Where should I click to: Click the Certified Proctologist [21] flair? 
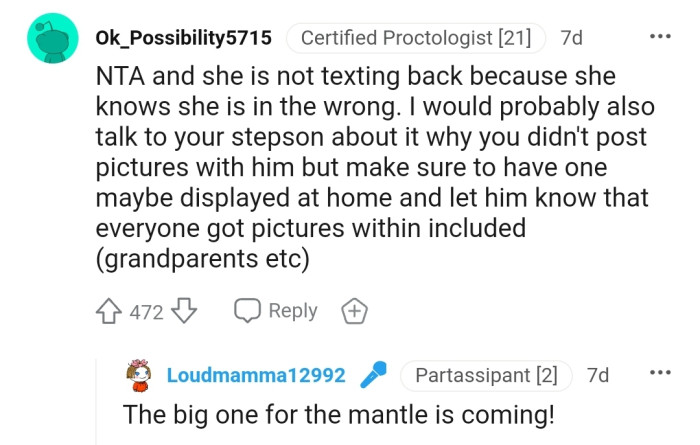[415, 38]
